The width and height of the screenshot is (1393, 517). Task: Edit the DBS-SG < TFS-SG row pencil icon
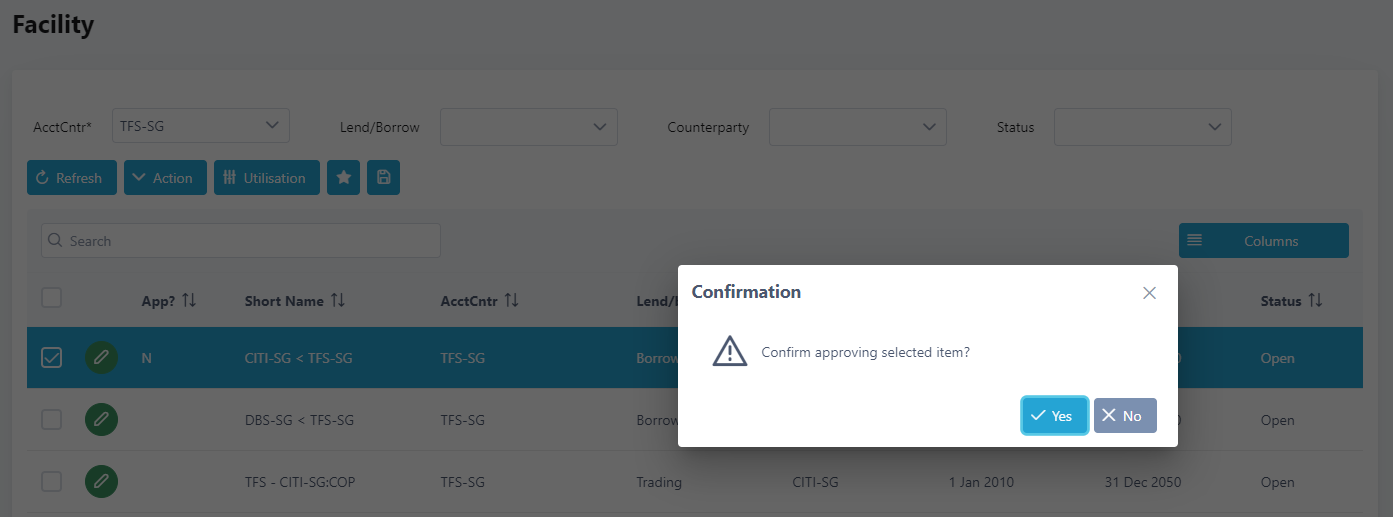click(x=101, y=420)
